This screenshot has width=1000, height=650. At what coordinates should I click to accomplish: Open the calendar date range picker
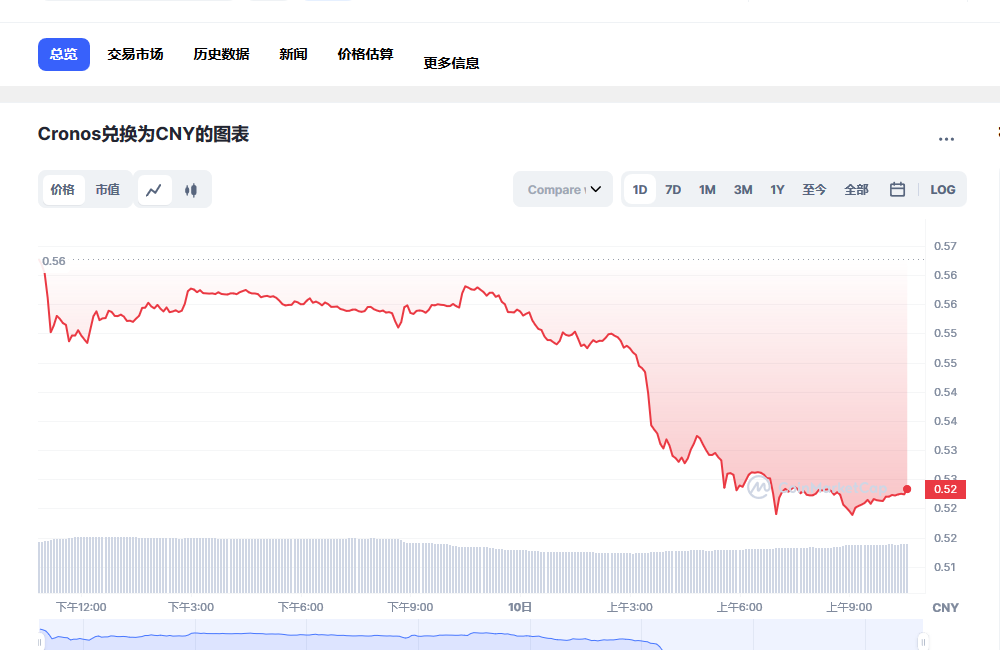(x=897, y=189)
